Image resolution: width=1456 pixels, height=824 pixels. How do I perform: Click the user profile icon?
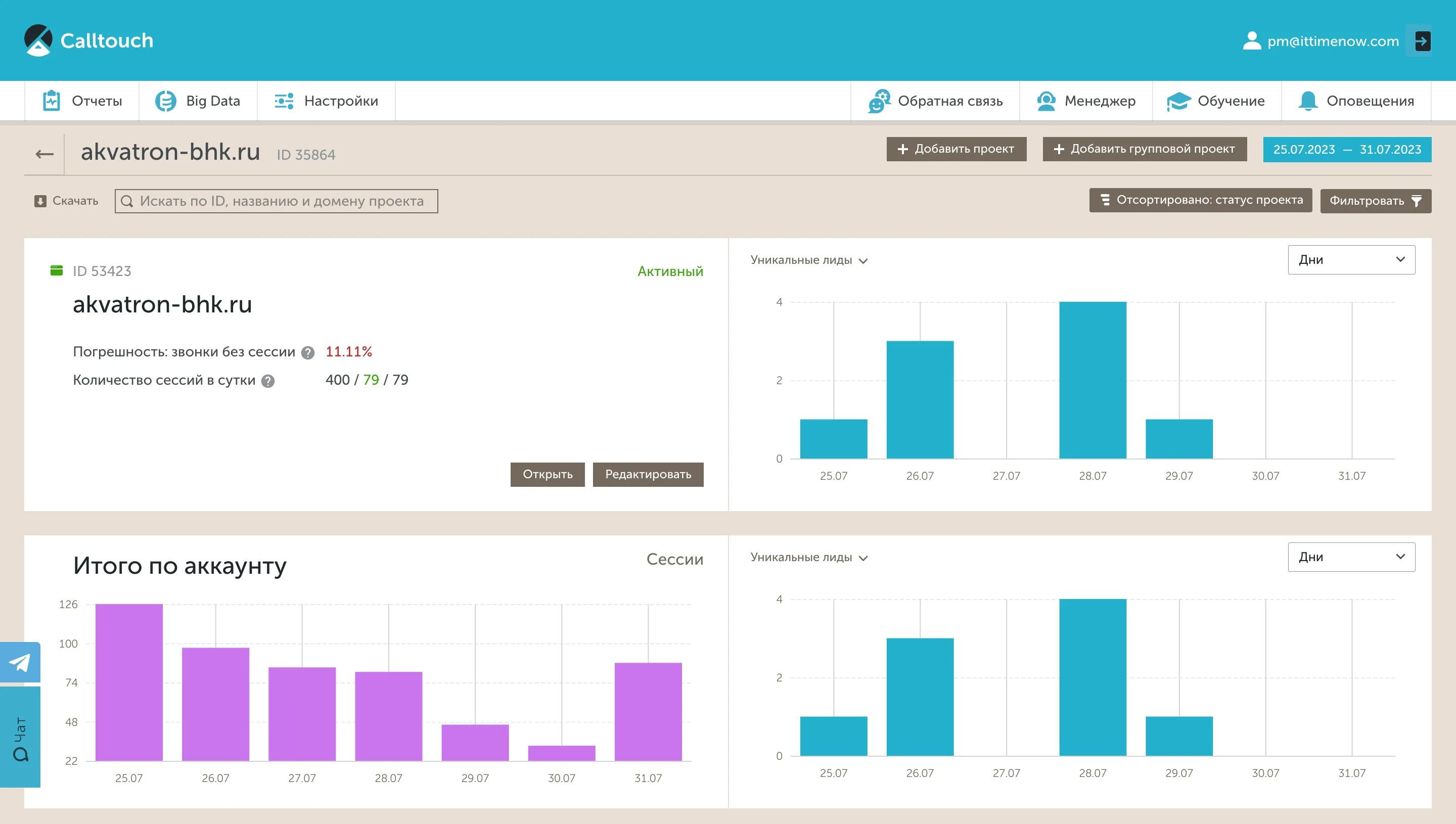pyautogui.click(x=1252, y=41)
